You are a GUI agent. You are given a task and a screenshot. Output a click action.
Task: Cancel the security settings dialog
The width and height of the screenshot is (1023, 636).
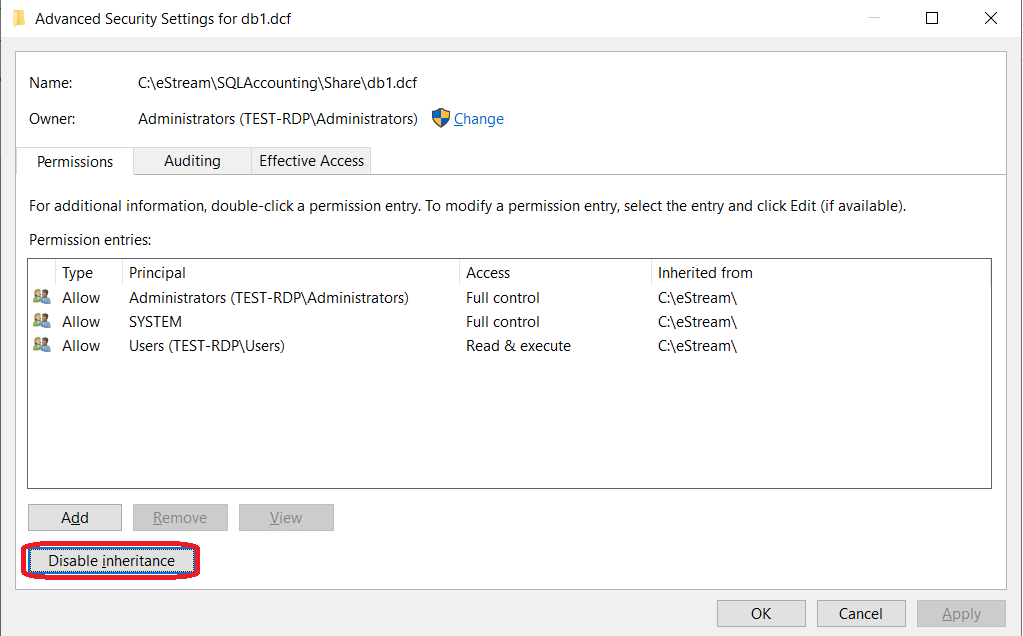click(860, 614)
